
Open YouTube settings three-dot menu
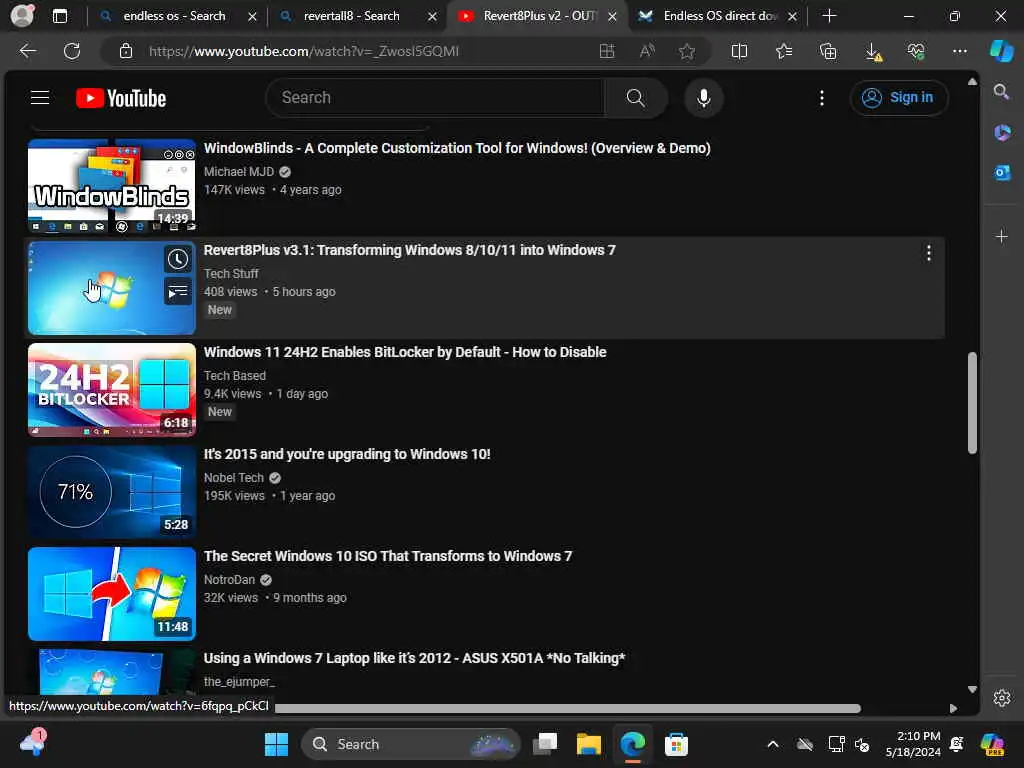[822, 98]
